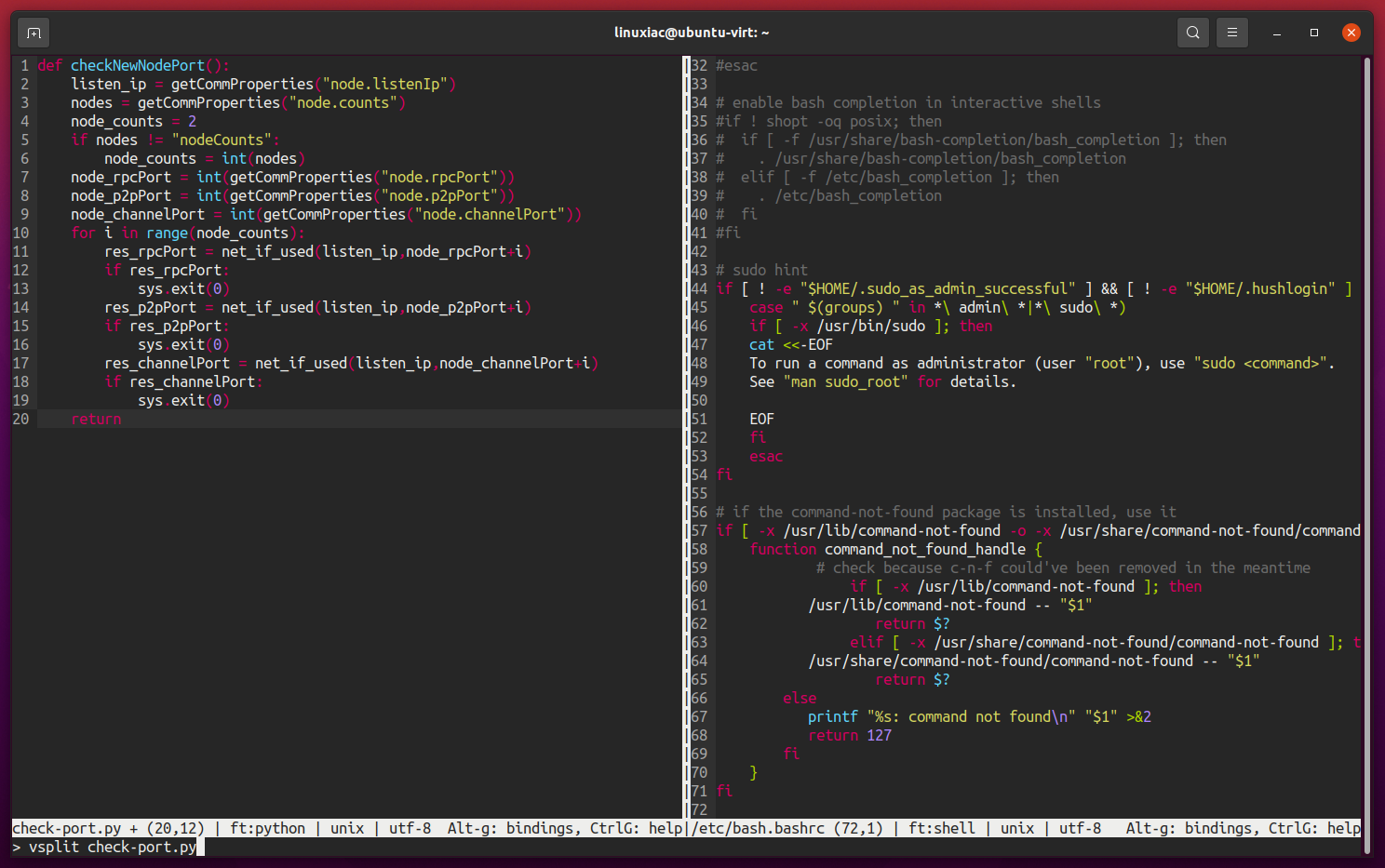Open the hamburger menu button
The image size is (1385, 868).
1232,33
